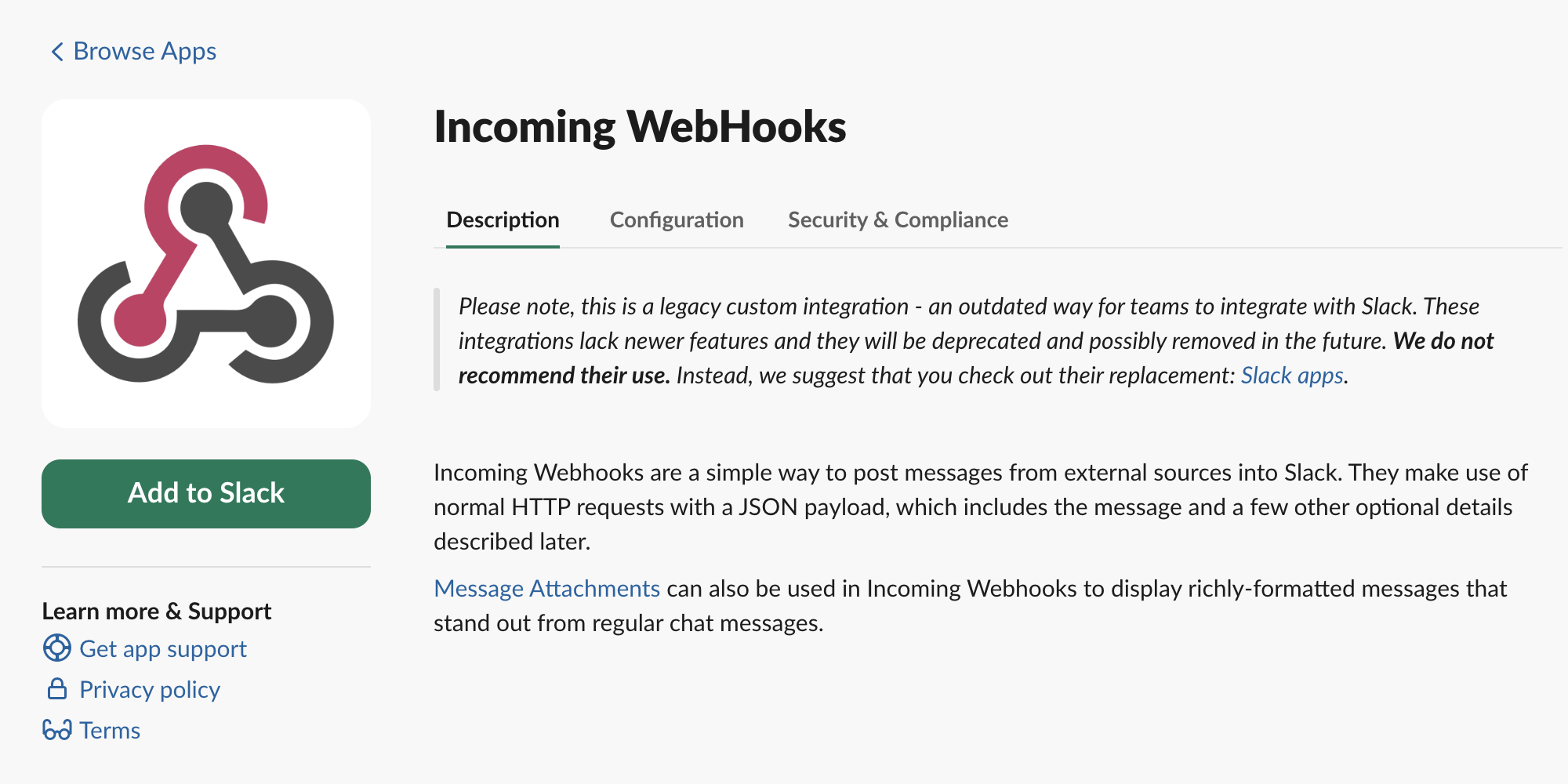Click the Learn more & Support heading
The height and width of the screenshot is (784, 1568).
157,612
